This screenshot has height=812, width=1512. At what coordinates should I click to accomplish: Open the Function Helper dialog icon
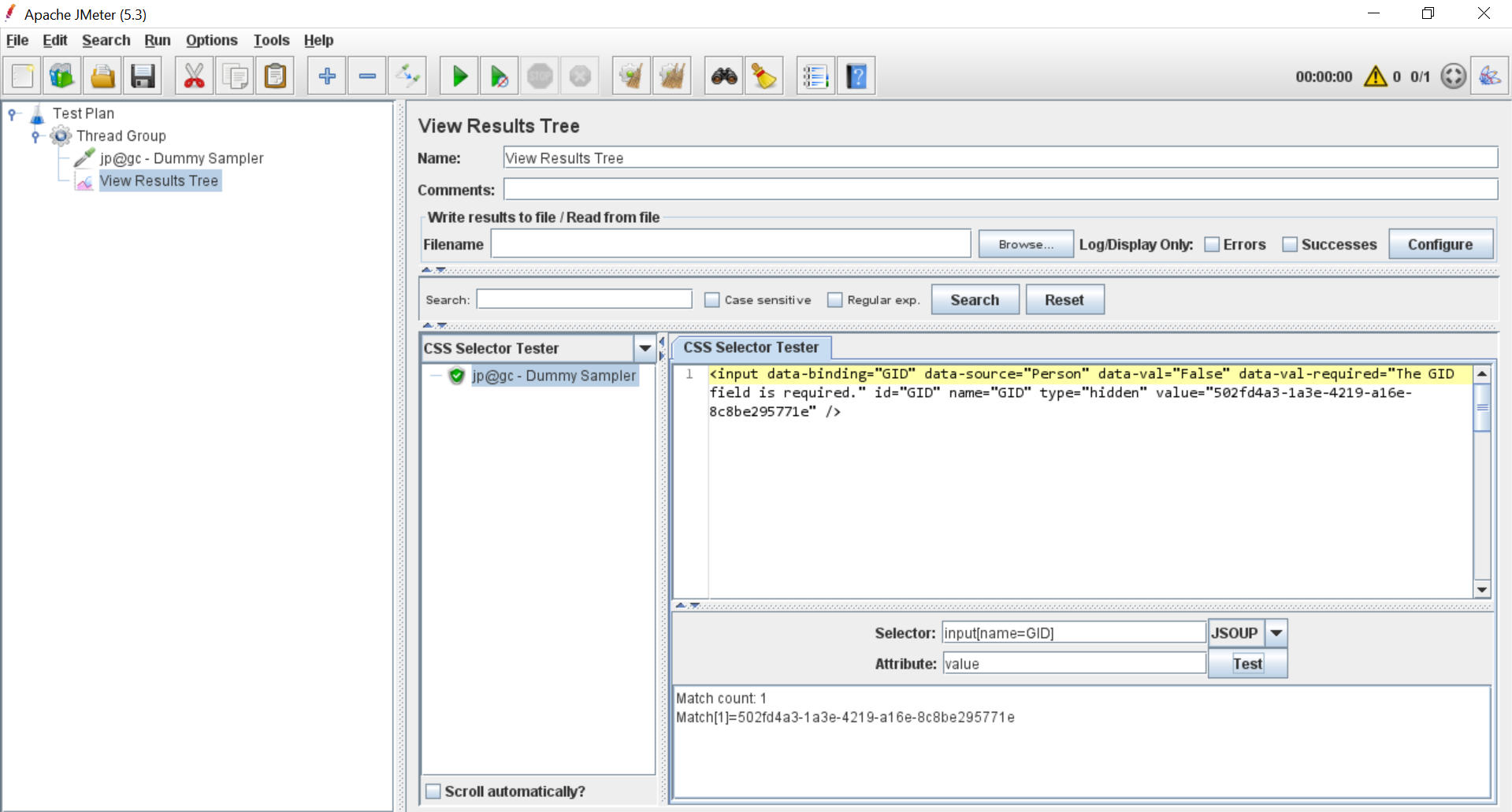[815, 76]
